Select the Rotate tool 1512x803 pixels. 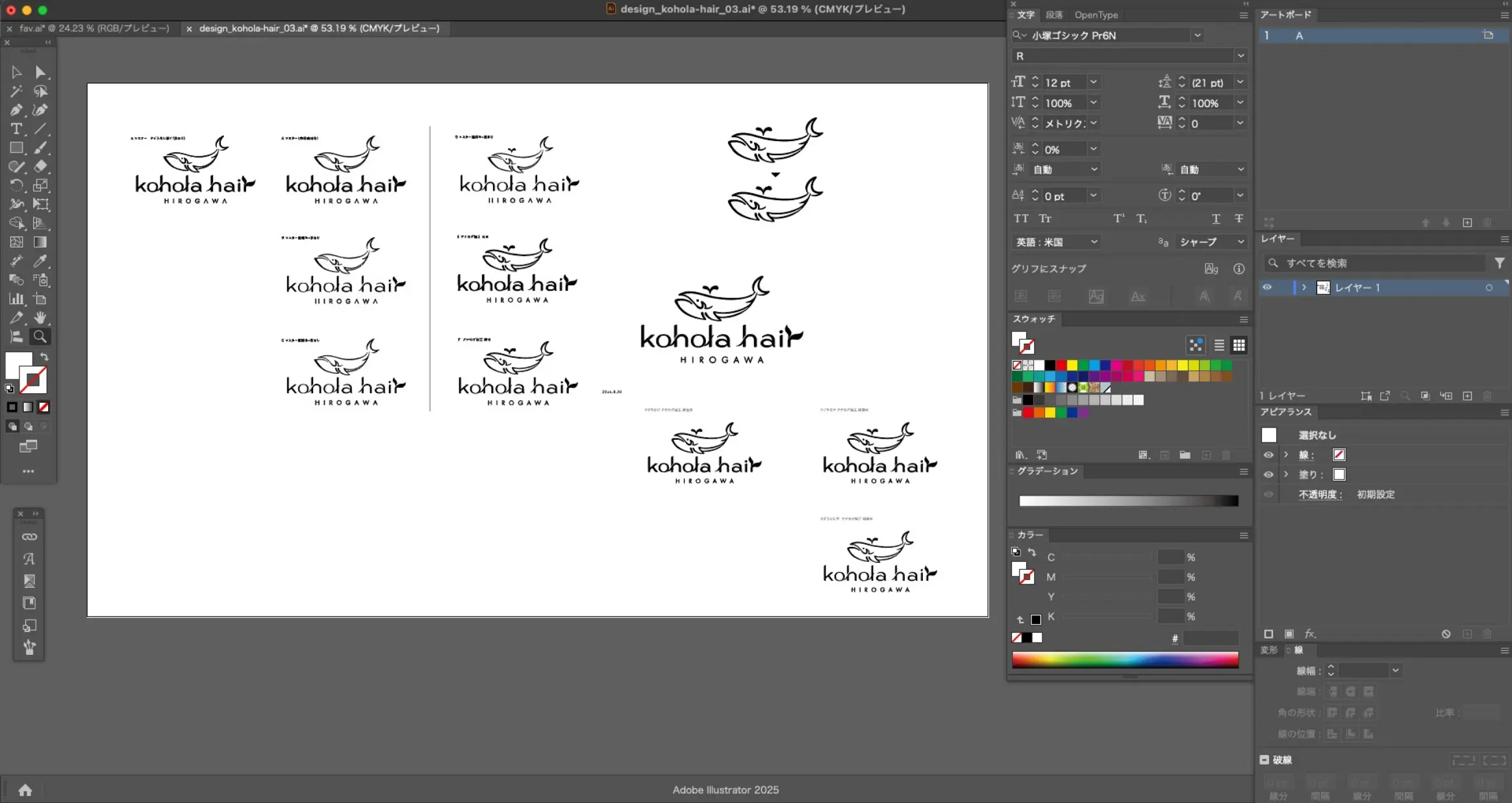(16, 186)
